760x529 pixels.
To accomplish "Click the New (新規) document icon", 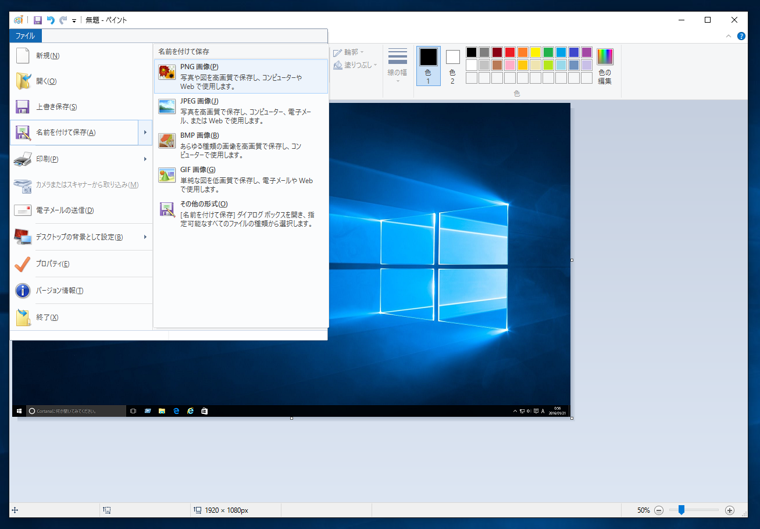I will coord(22,55).
